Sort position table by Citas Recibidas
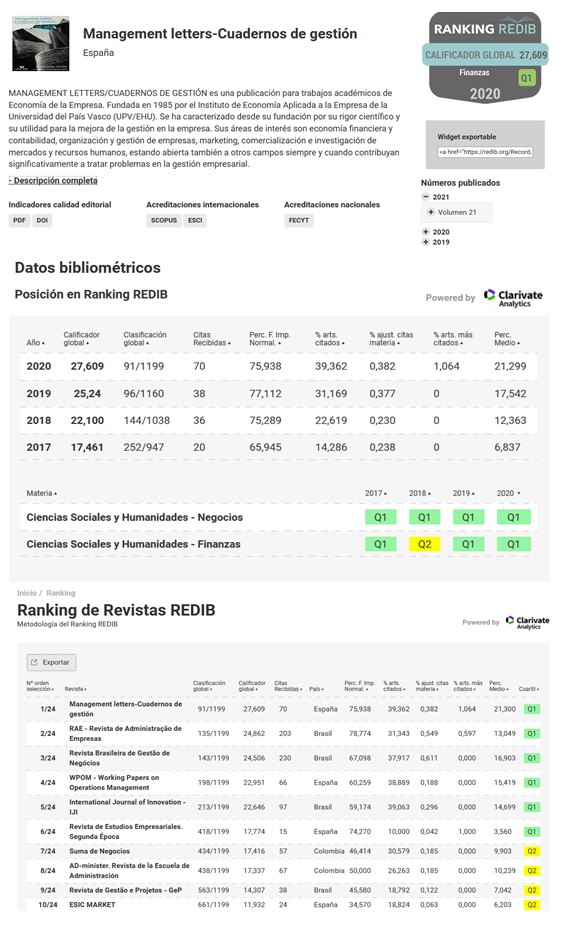568x926 pixels. click(x=211, y=338)
